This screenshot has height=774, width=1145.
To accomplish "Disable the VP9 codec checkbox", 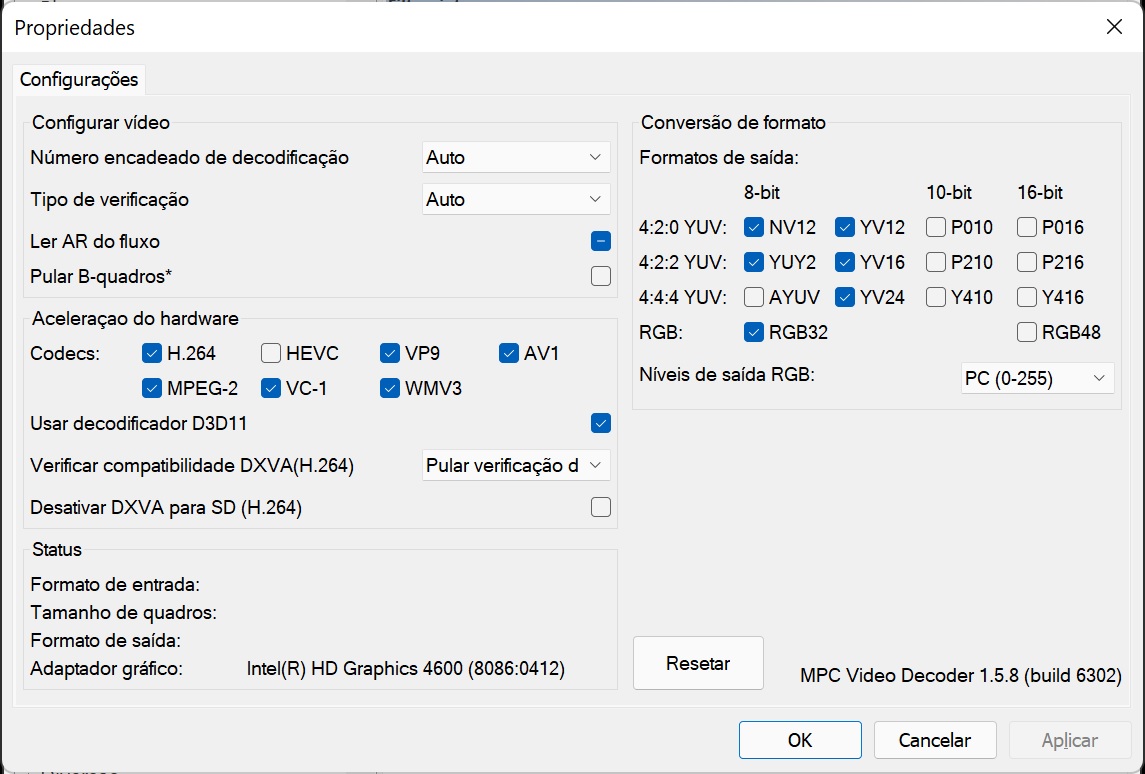I will pos(390,353).
